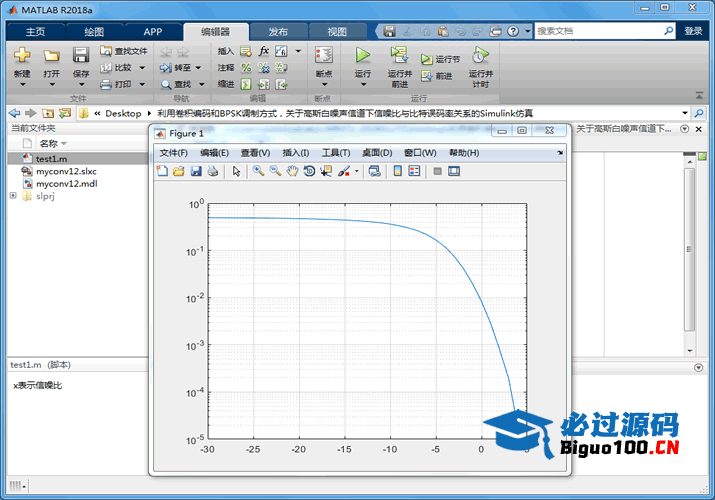Toggle Edit Plot arrow mode
Image resolution: width=715 pixels, height=500 pixels.
[x=237, y=171]
